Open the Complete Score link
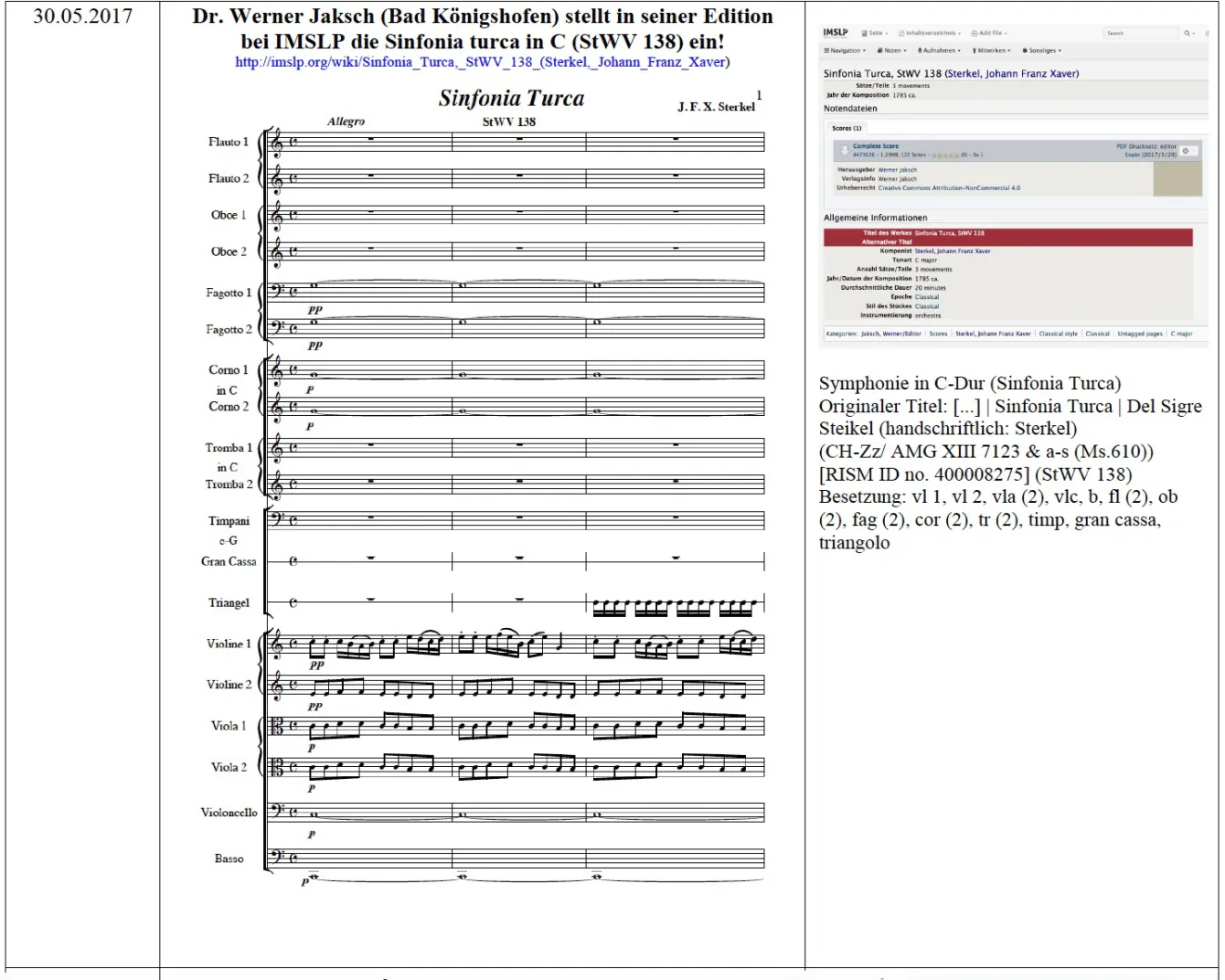Image resolution: width=1225 pixels, height=980 pixels. (876, 146)
